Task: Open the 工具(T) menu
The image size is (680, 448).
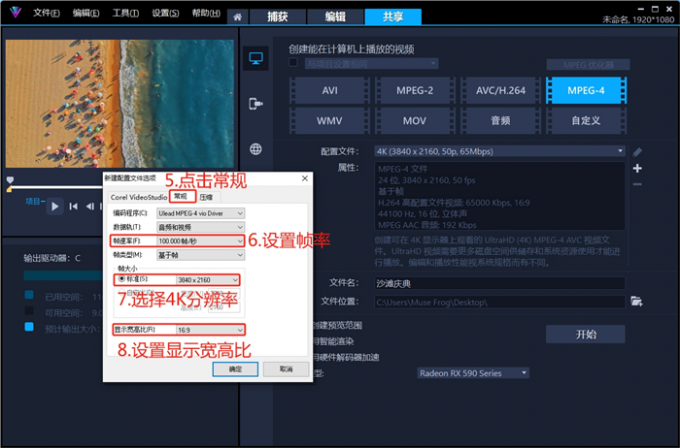Action: pos(126,13)
